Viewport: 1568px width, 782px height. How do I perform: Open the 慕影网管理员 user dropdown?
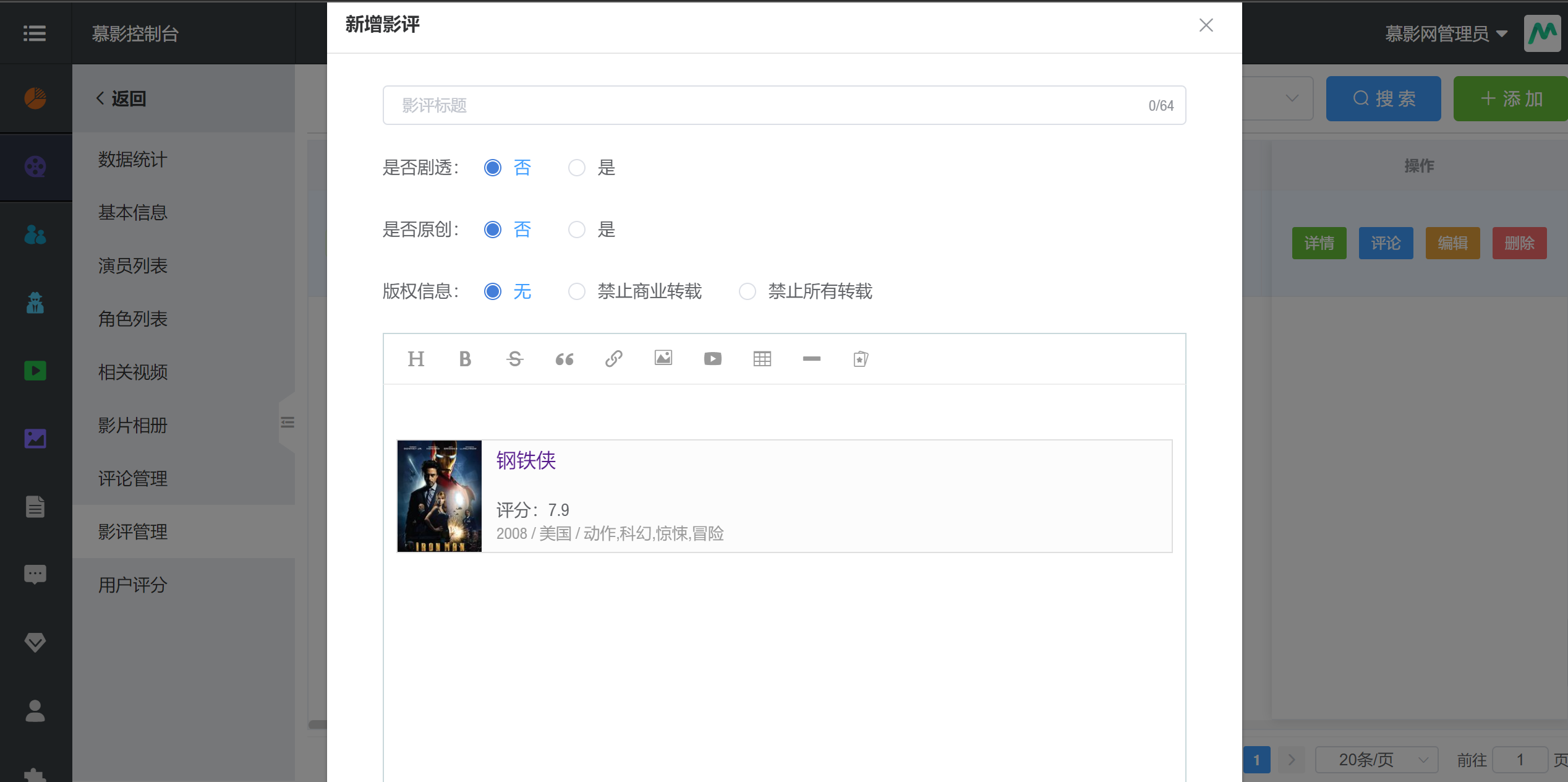coord(1446,33)
